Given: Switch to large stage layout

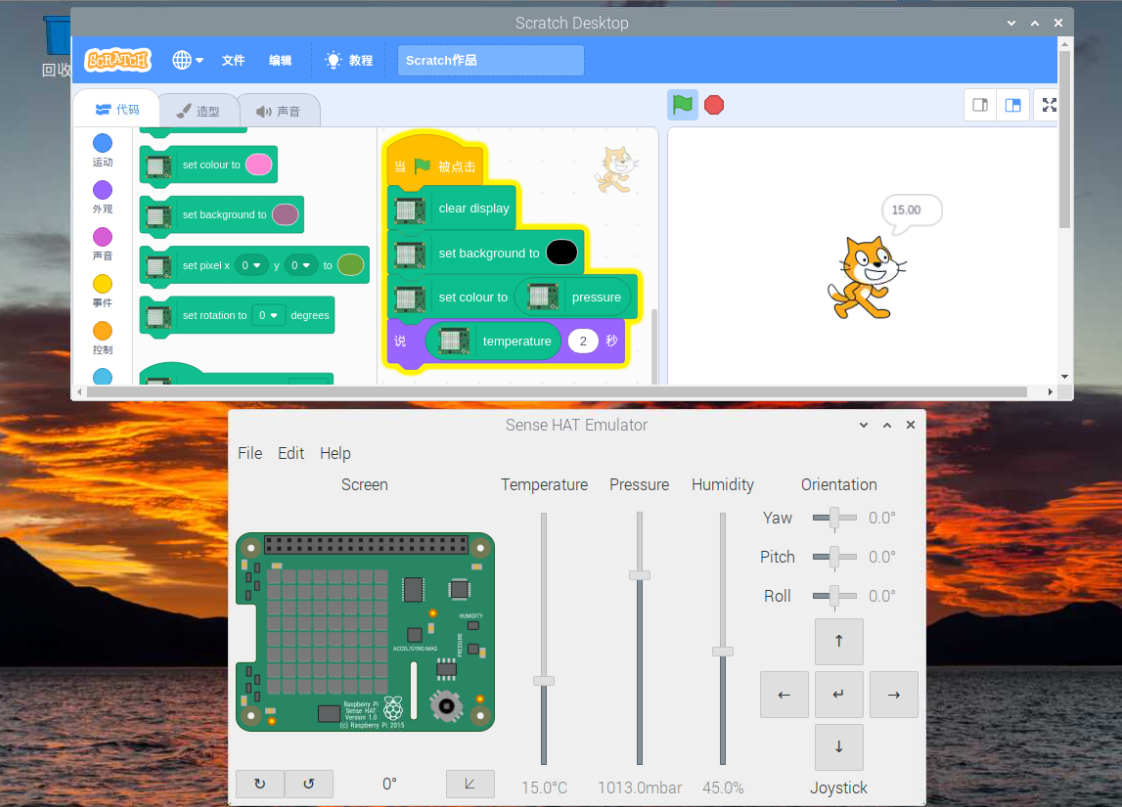Looking at the screenshot, I should tap(1013, 105).
